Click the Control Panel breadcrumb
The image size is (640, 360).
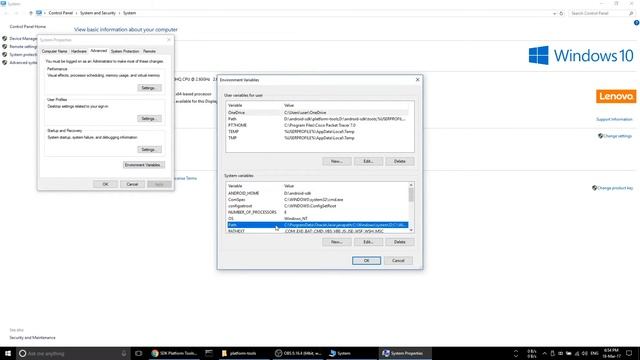point(60,13)
